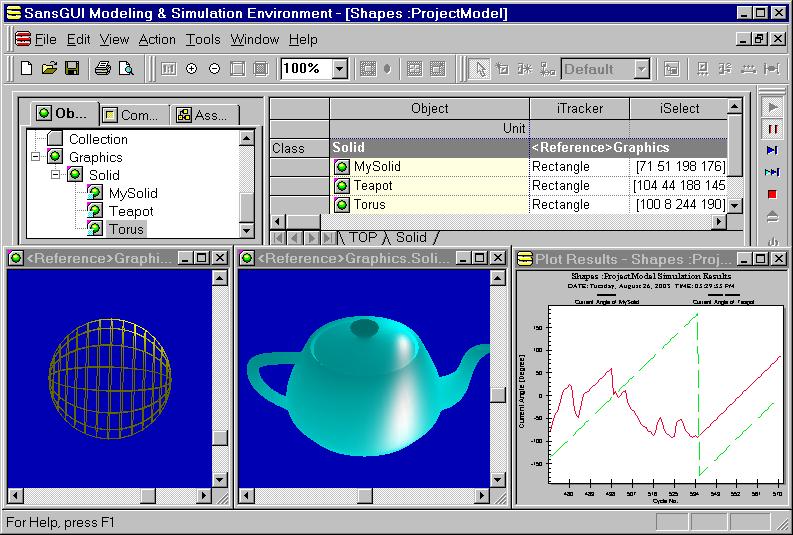This screenshot has width=793, height=535.
Task: Click grid horizontal scroll right arrow
Action: [718, 221]
